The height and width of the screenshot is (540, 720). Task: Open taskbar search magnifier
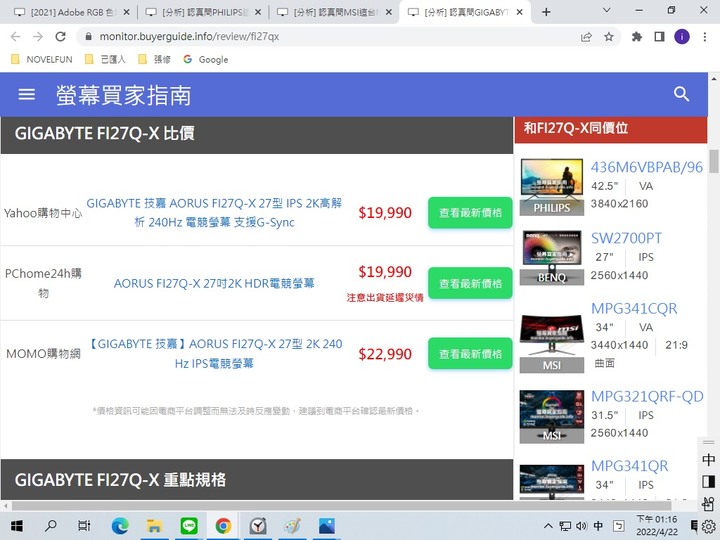point(51,525)
